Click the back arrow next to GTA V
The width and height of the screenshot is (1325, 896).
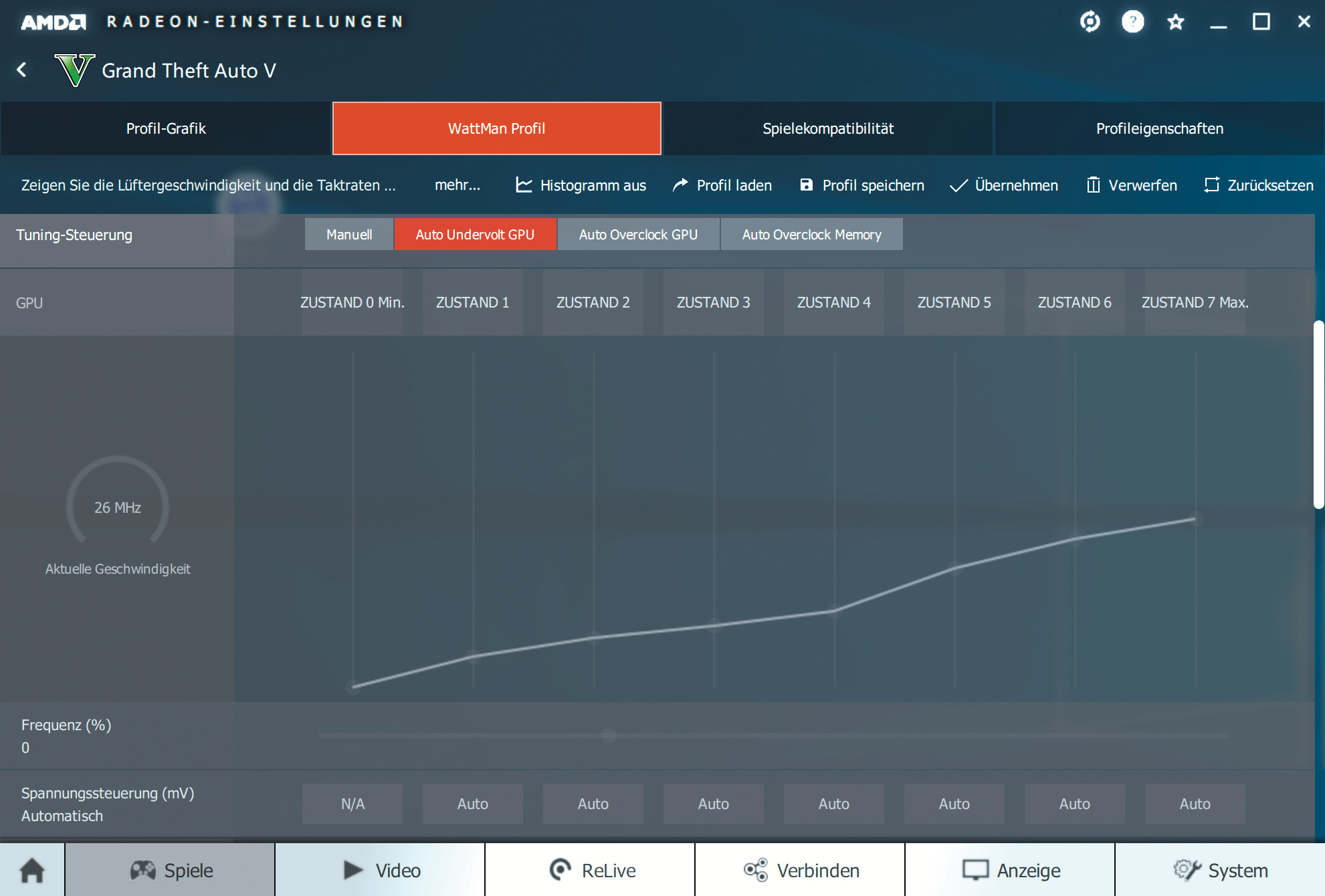click(x=22, y=70)
